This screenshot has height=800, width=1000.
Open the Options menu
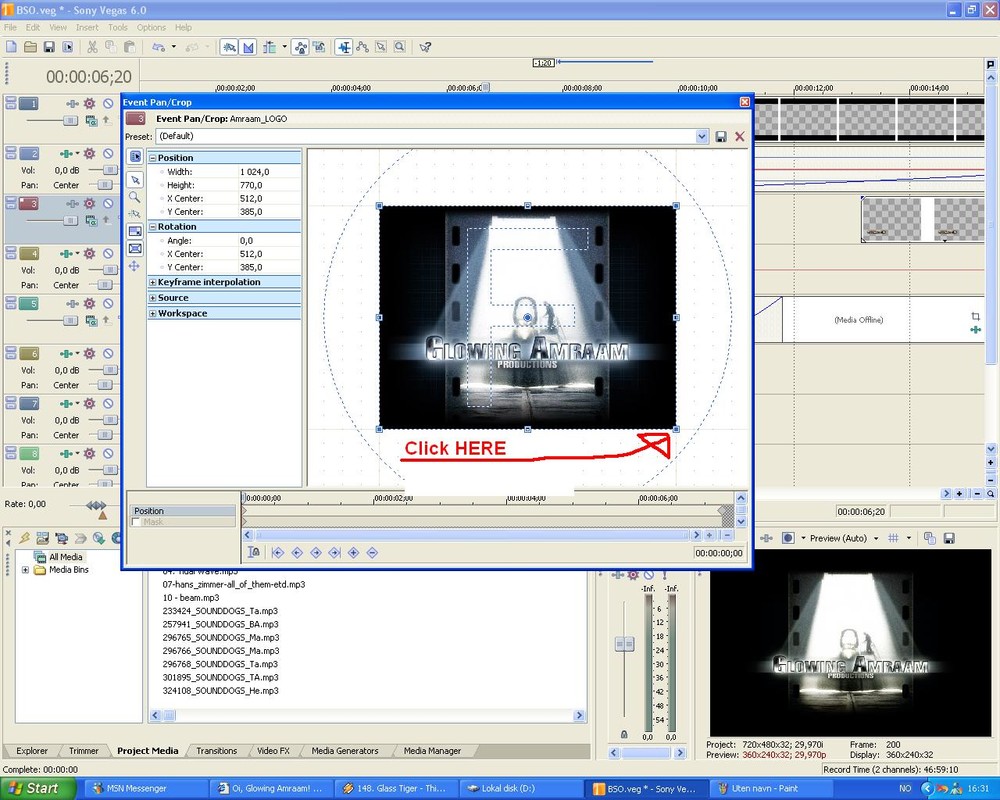pyautogui.click(x=151, y=27)
